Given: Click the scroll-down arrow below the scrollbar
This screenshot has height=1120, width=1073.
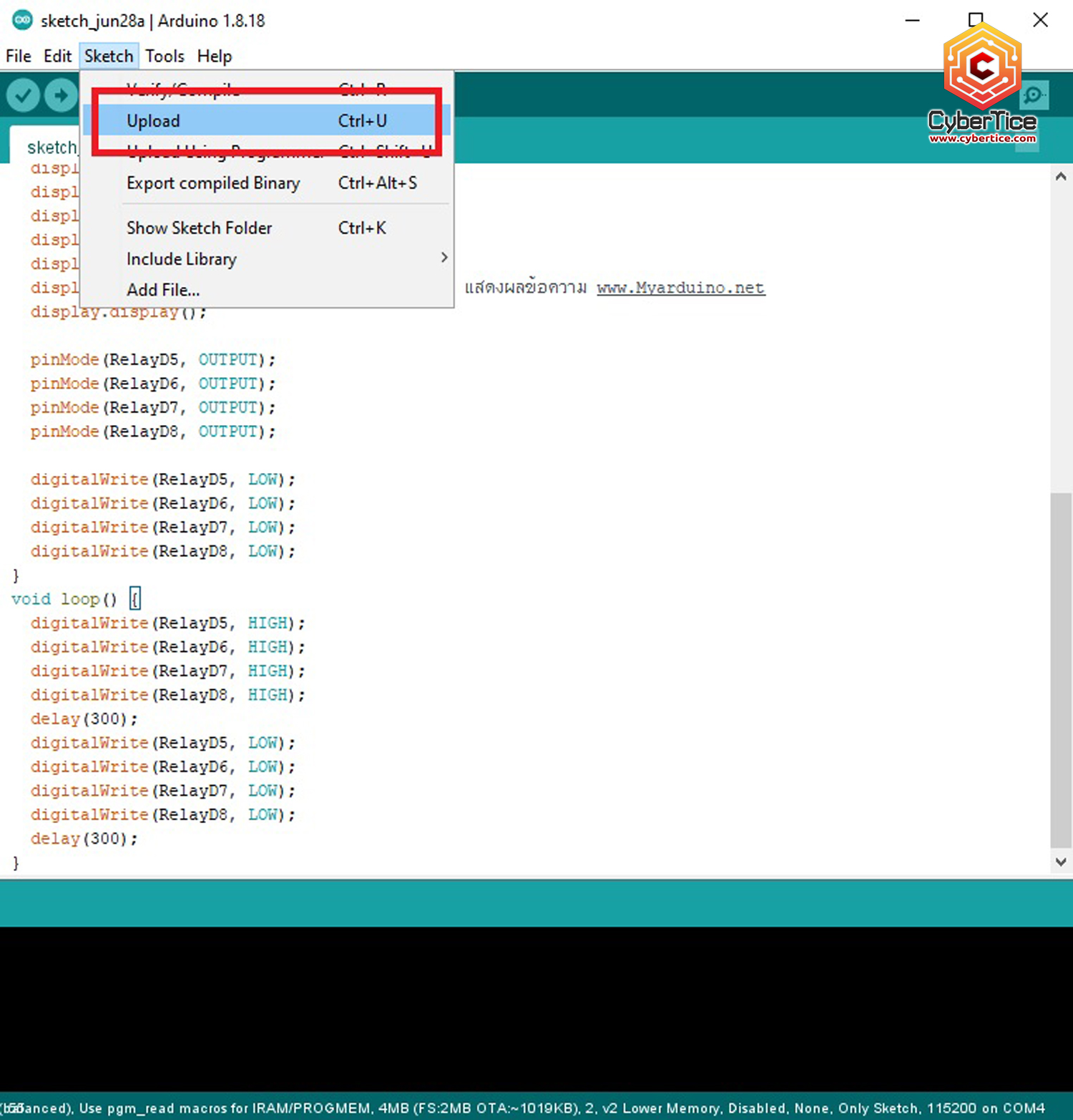Looking at the screenshot, I should click(x=1060, y=862).
